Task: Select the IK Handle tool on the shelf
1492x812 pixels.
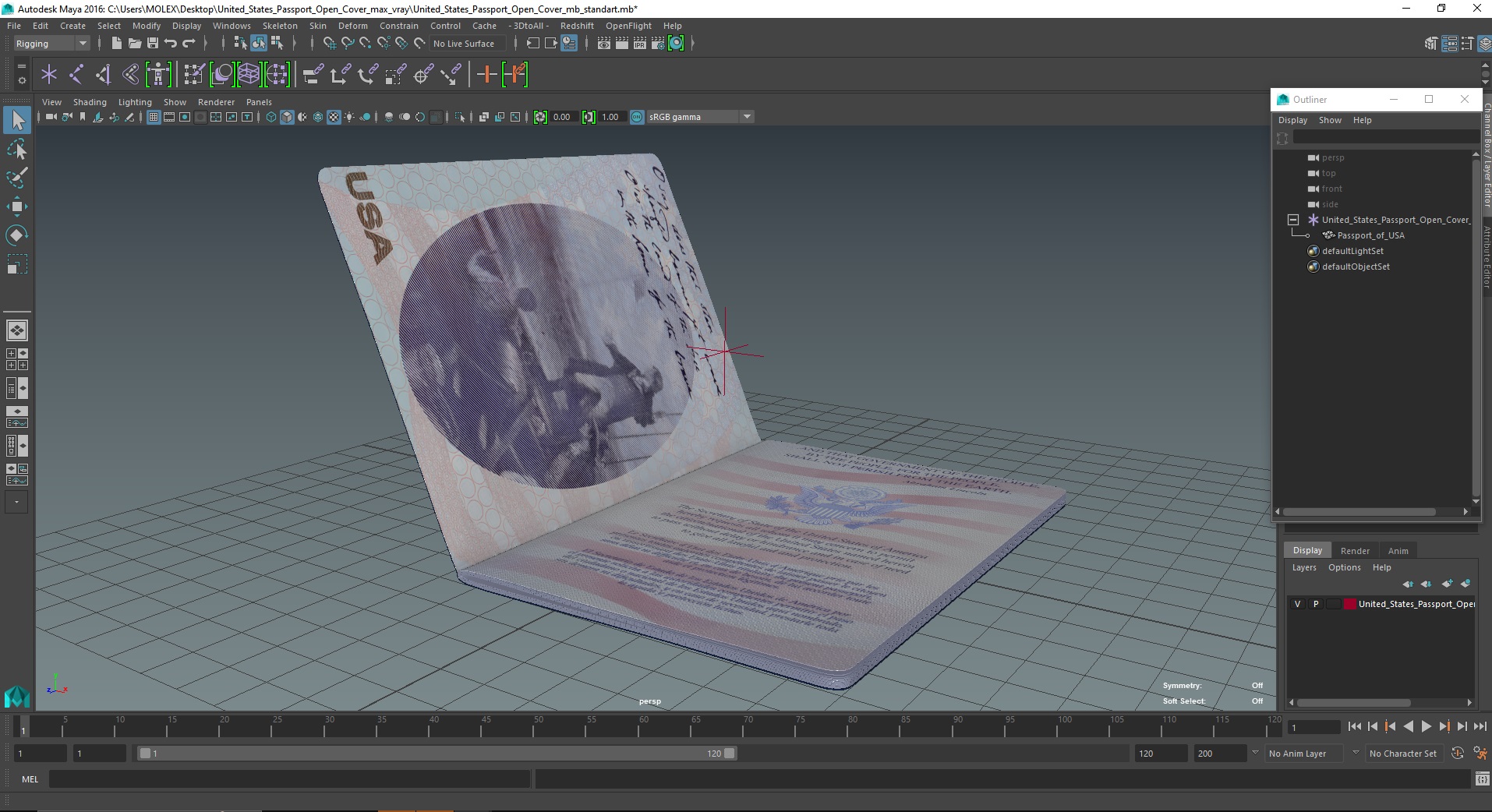Action: tap(103, 75)
